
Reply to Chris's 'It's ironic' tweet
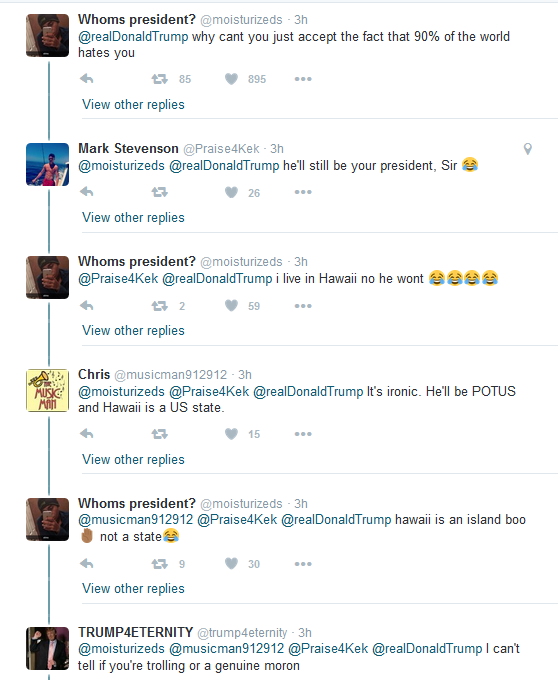[x=87, y=434]
